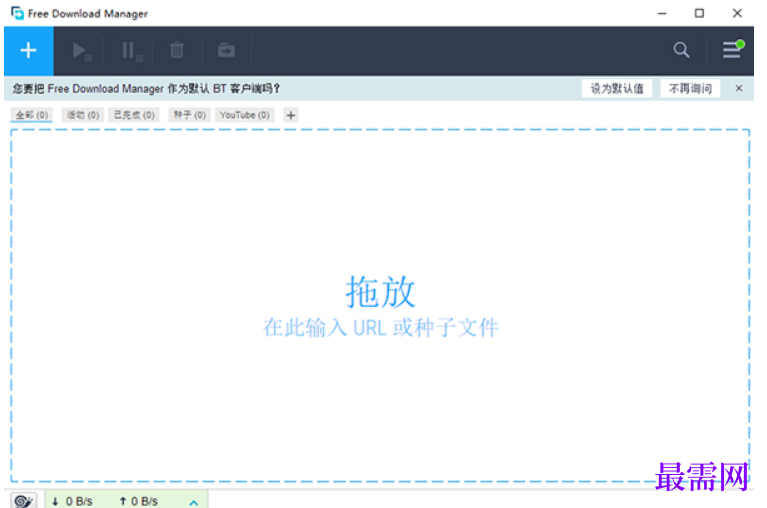
Task: Move download with folder arrow icon
Action: click(226, 50)
